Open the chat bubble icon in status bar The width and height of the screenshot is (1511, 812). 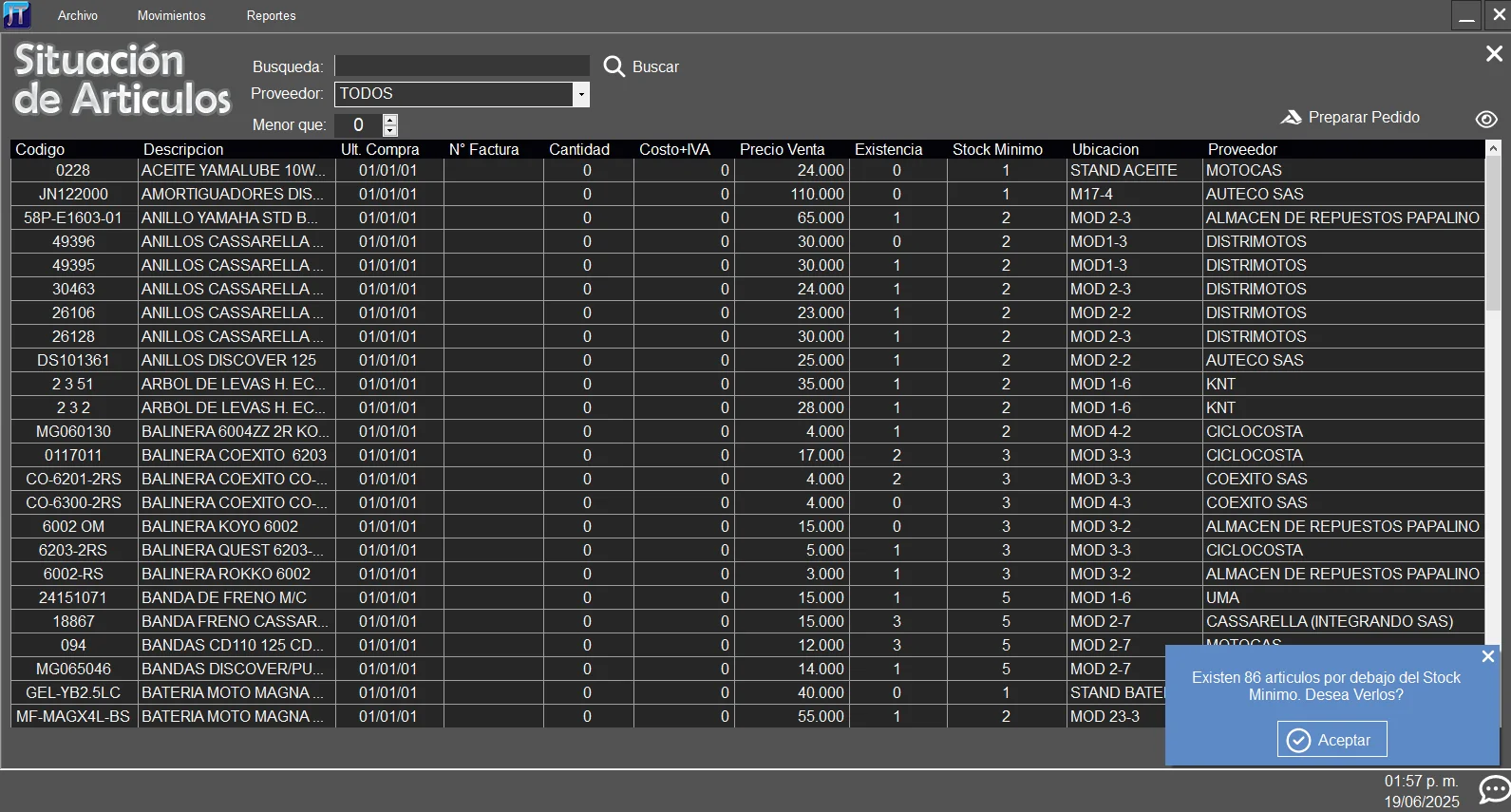[x=1494, y=789]
